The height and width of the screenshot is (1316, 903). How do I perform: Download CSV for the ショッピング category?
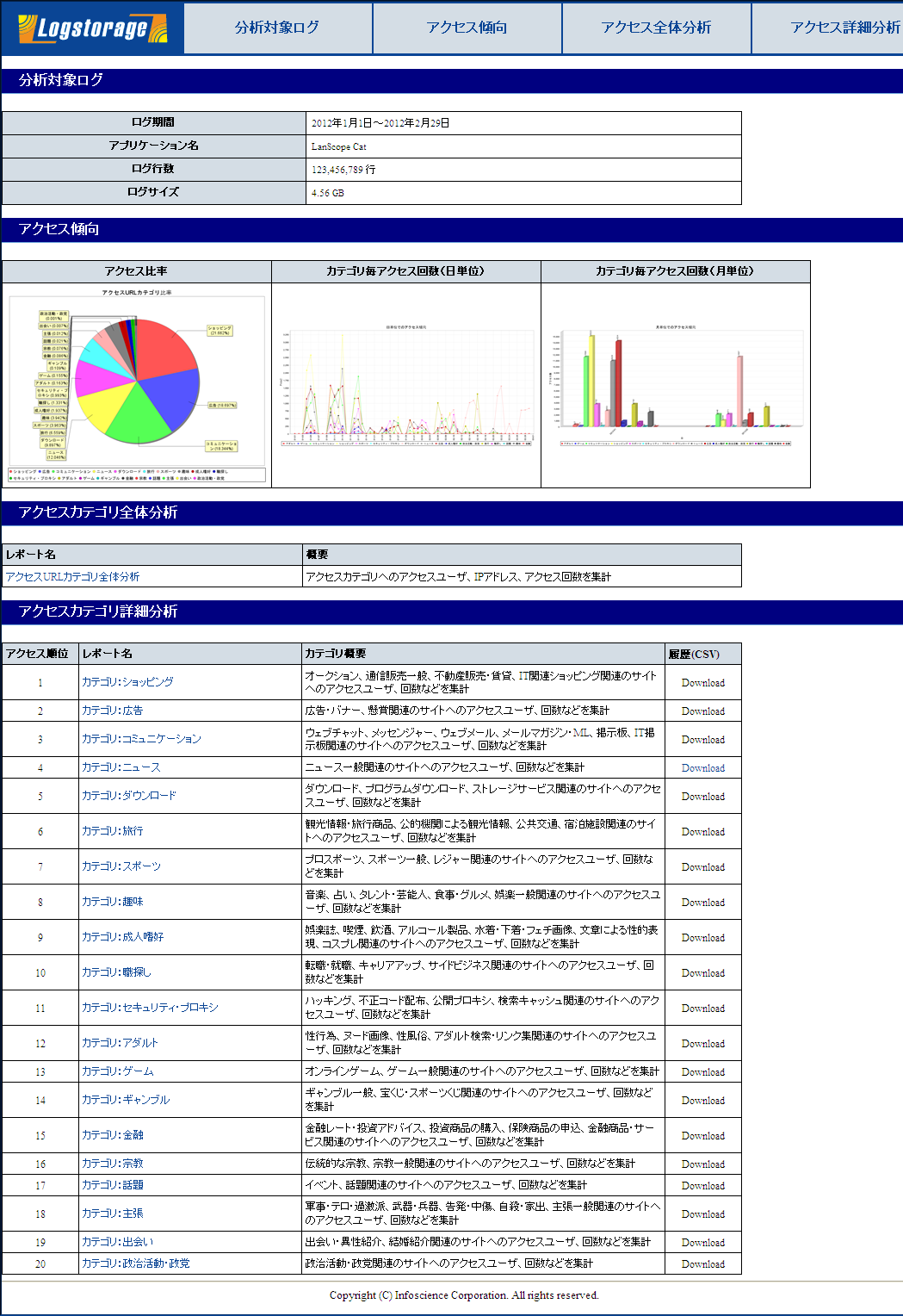point(703,683)
